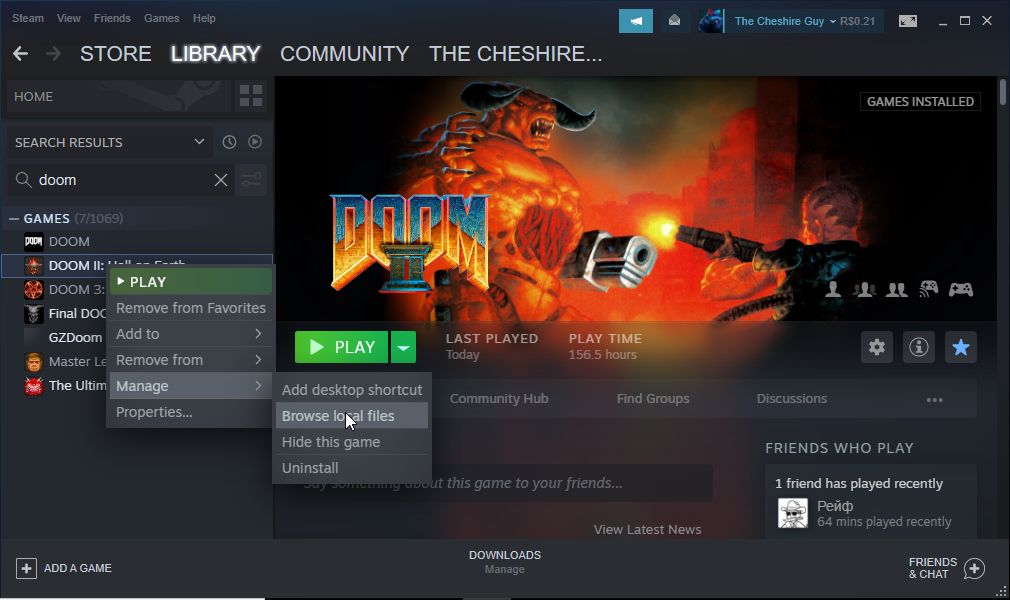Click the search field containing doom
1010x600 pixels.
click(119, 180)
